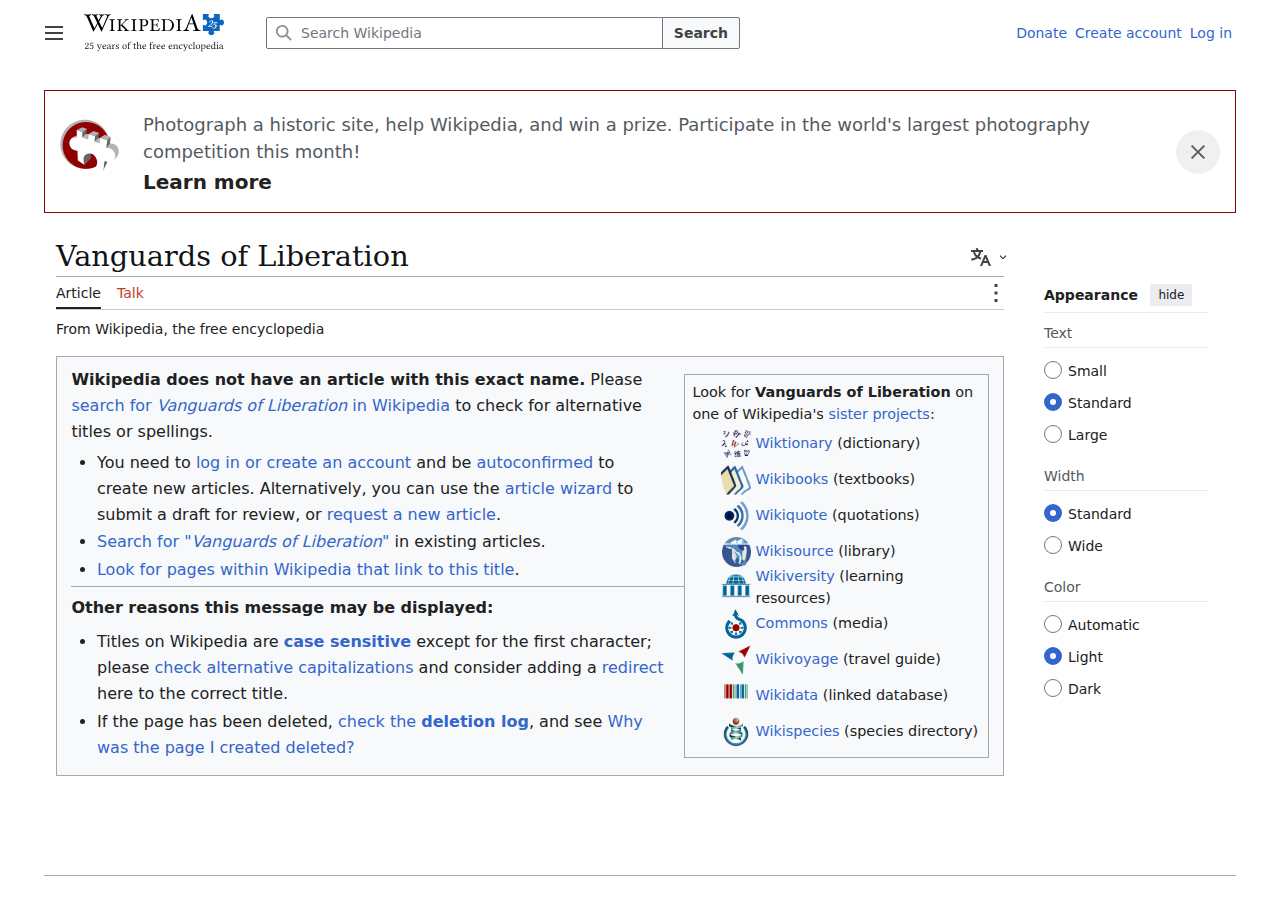Viewport: 1280px width, 900px height.
Task: Select Standard width option
Action: tap(1053, 513)
